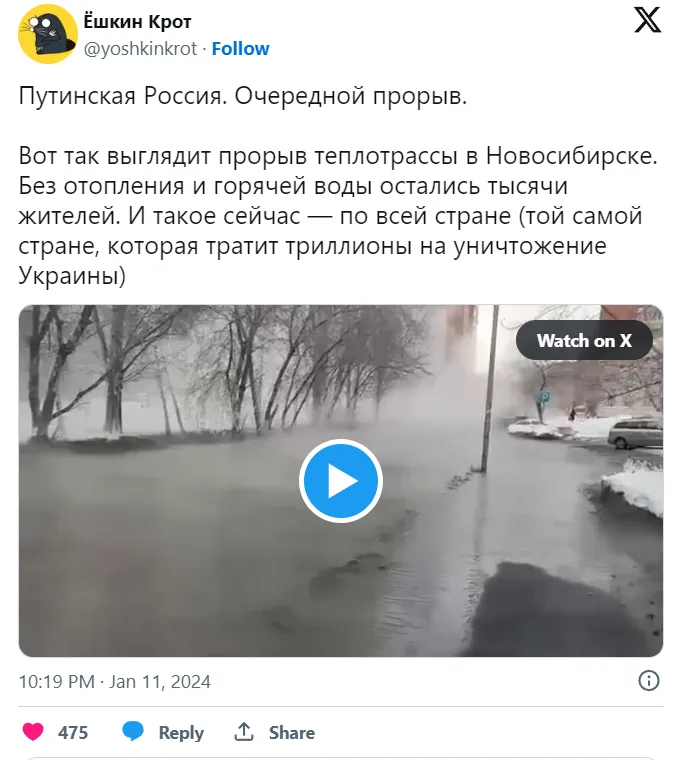Click the 475 likes count
The width and height of the screenshot is (684, 760).
73,732
